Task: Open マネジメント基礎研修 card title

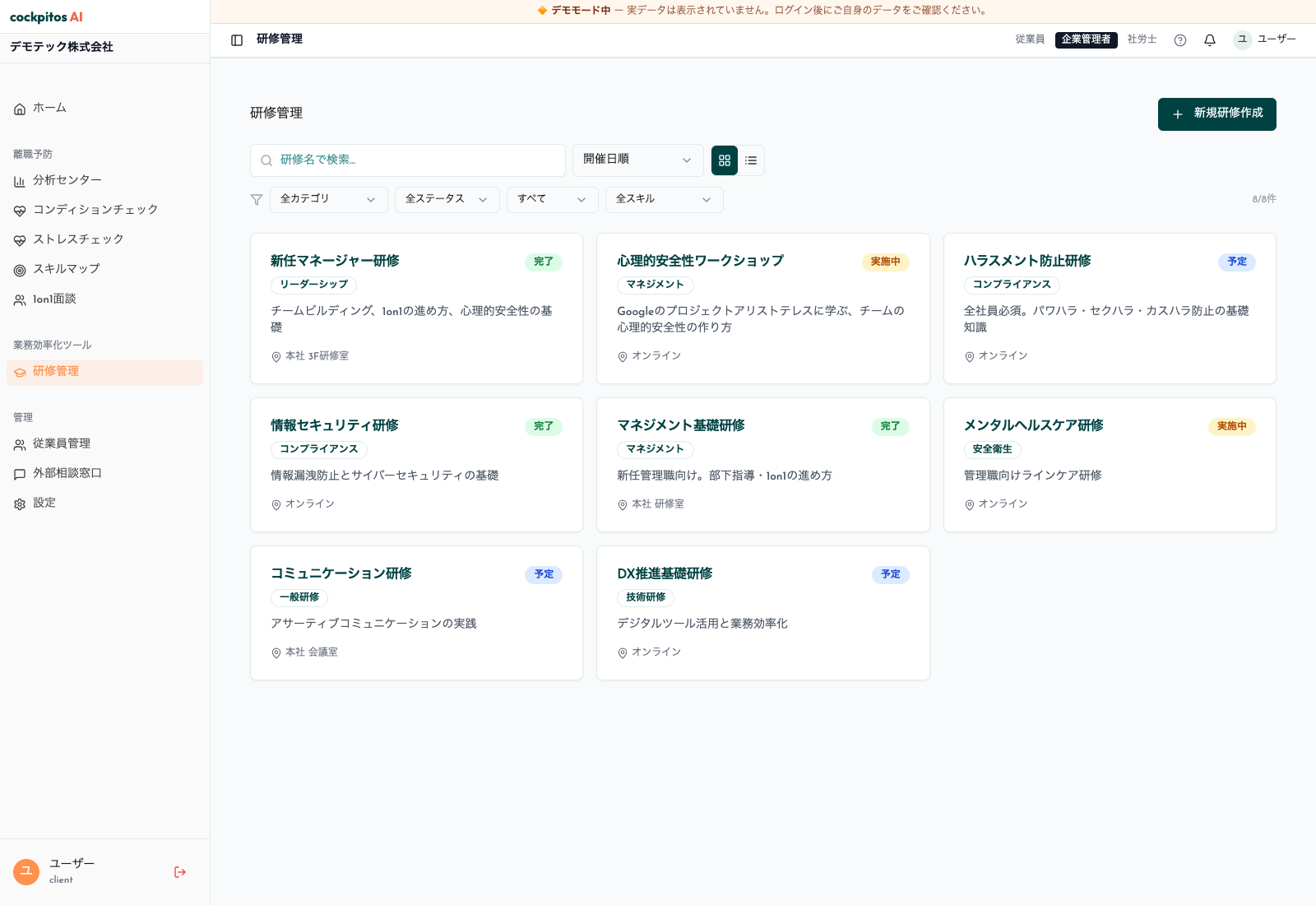Action: pos(681,425)
